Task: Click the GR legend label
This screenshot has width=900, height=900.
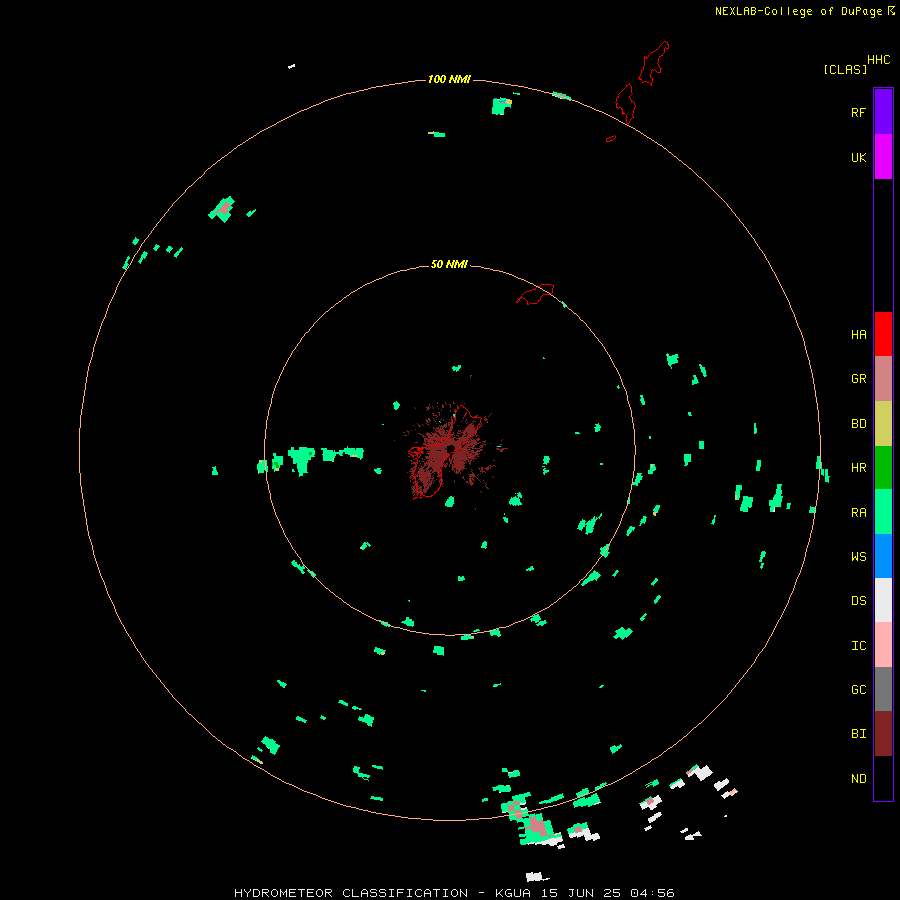Action: point(858,379)
